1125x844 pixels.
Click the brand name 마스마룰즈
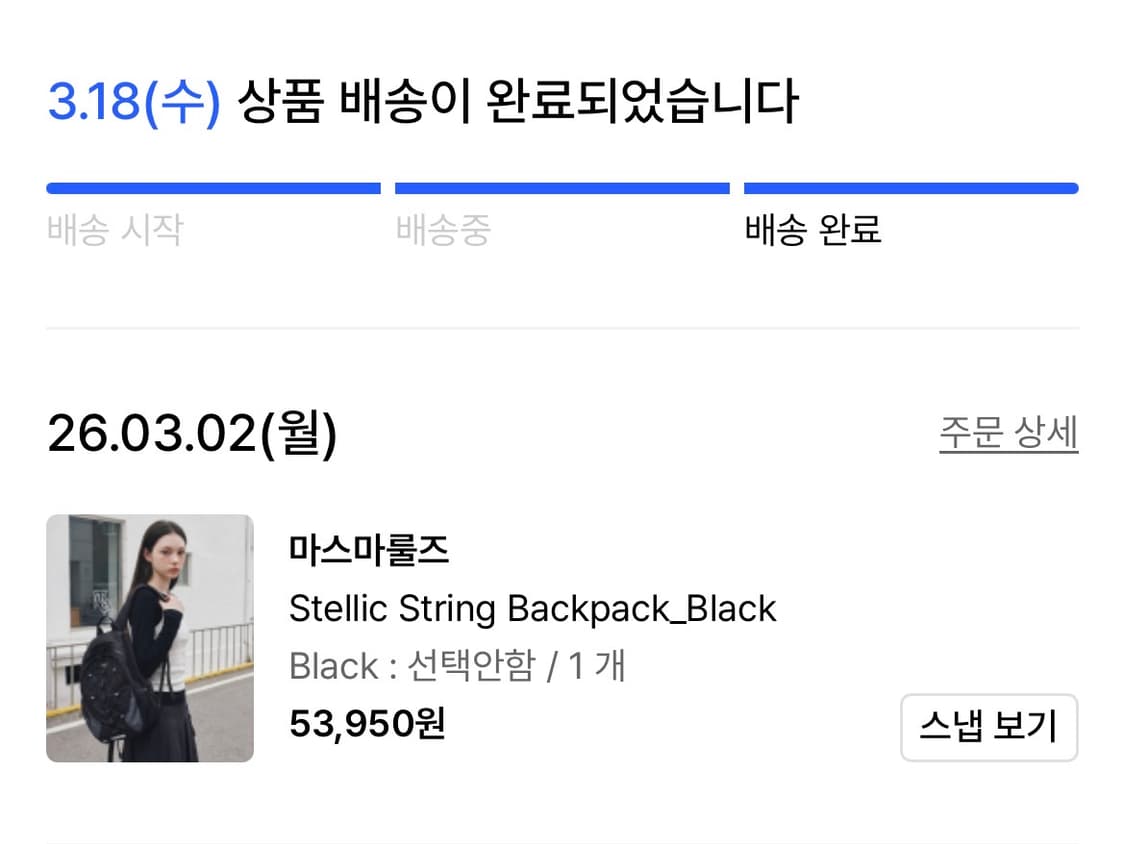pos(371,549)
